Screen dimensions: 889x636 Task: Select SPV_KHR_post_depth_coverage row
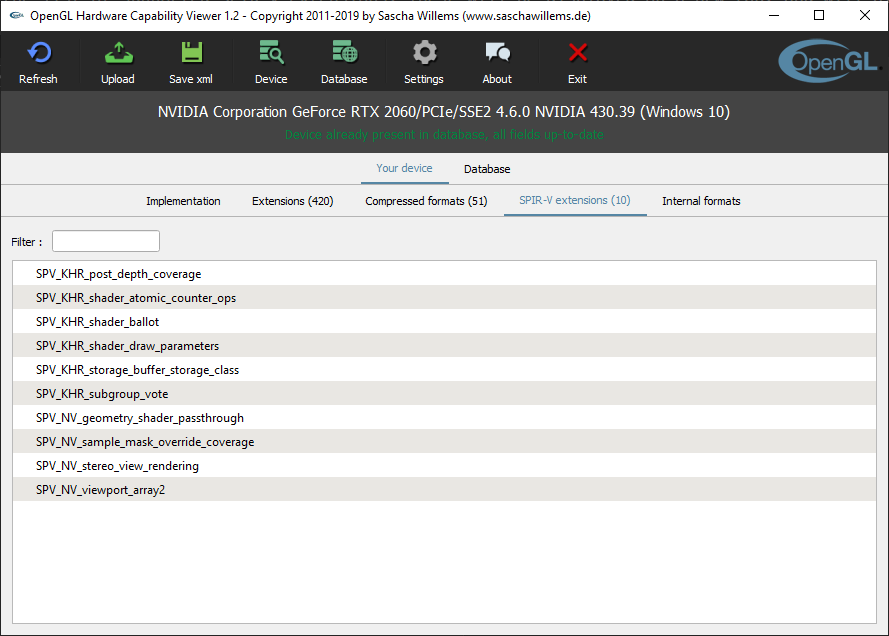coord(444,274)
